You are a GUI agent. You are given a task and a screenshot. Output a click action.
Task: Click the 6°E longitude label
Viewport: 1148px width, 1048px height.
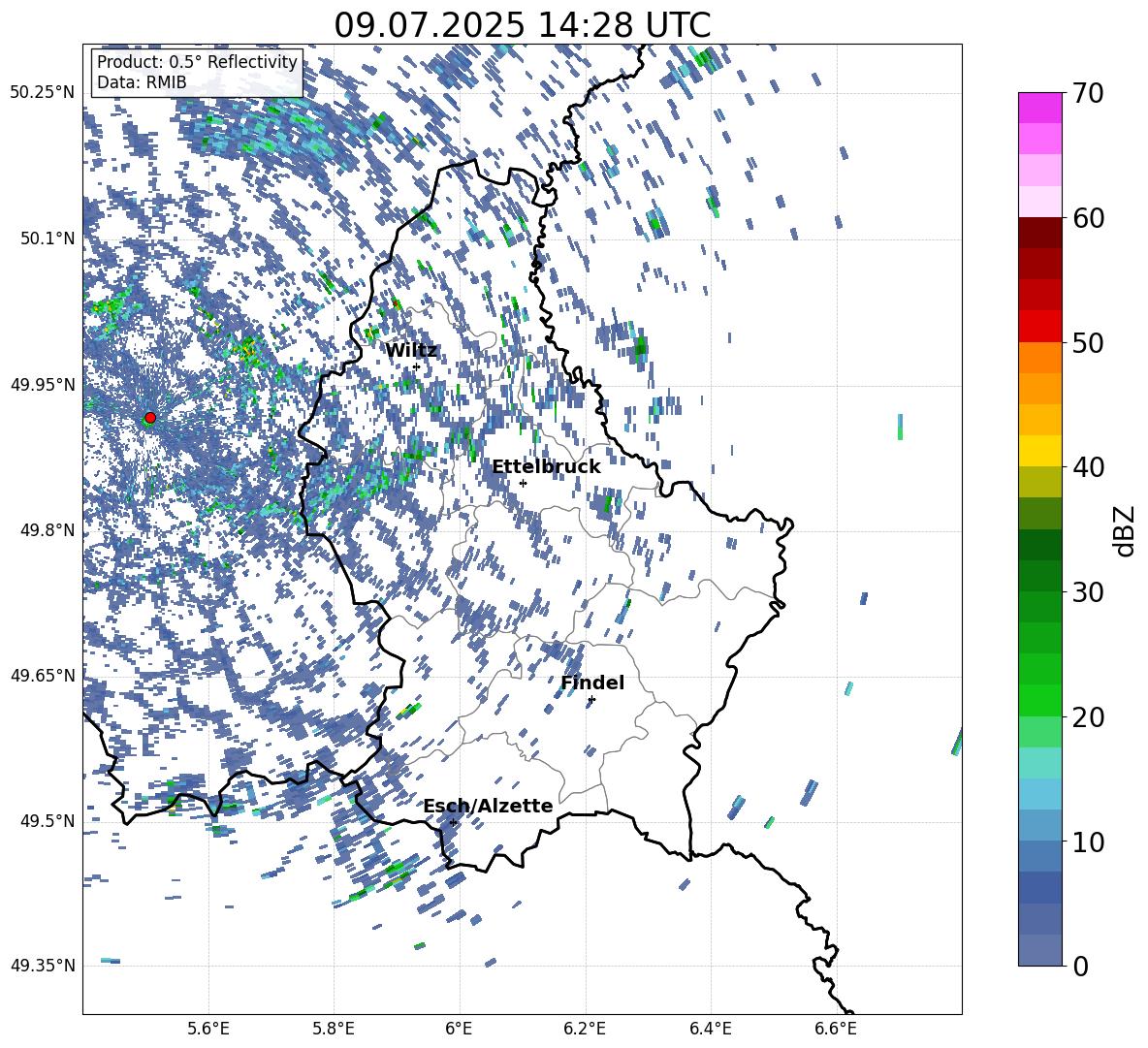click(x=459, y=1029)
